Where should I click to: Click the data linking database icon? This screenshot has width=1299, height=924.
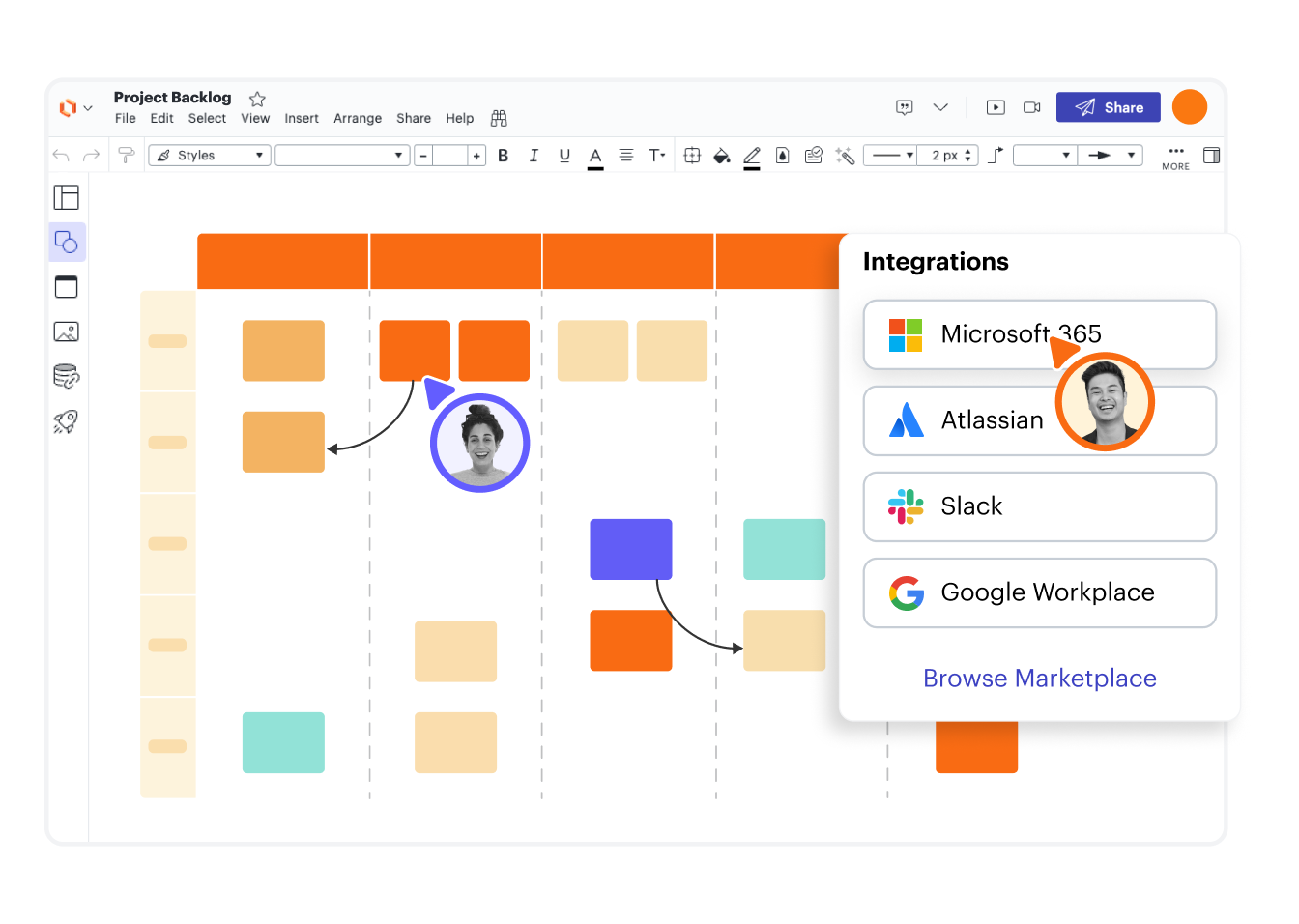(66, 376)
